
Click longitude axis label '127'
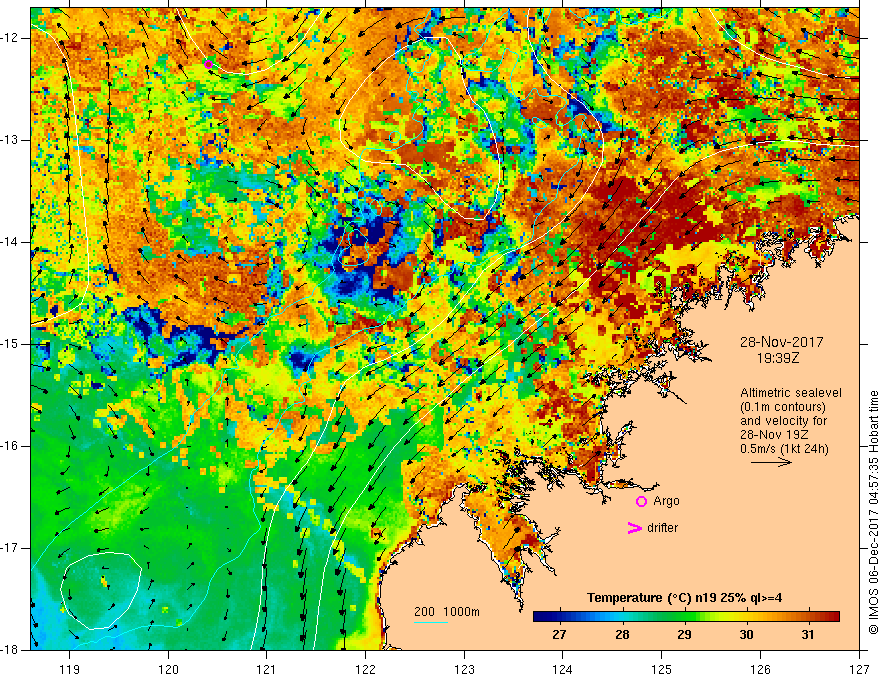[859, 669]
